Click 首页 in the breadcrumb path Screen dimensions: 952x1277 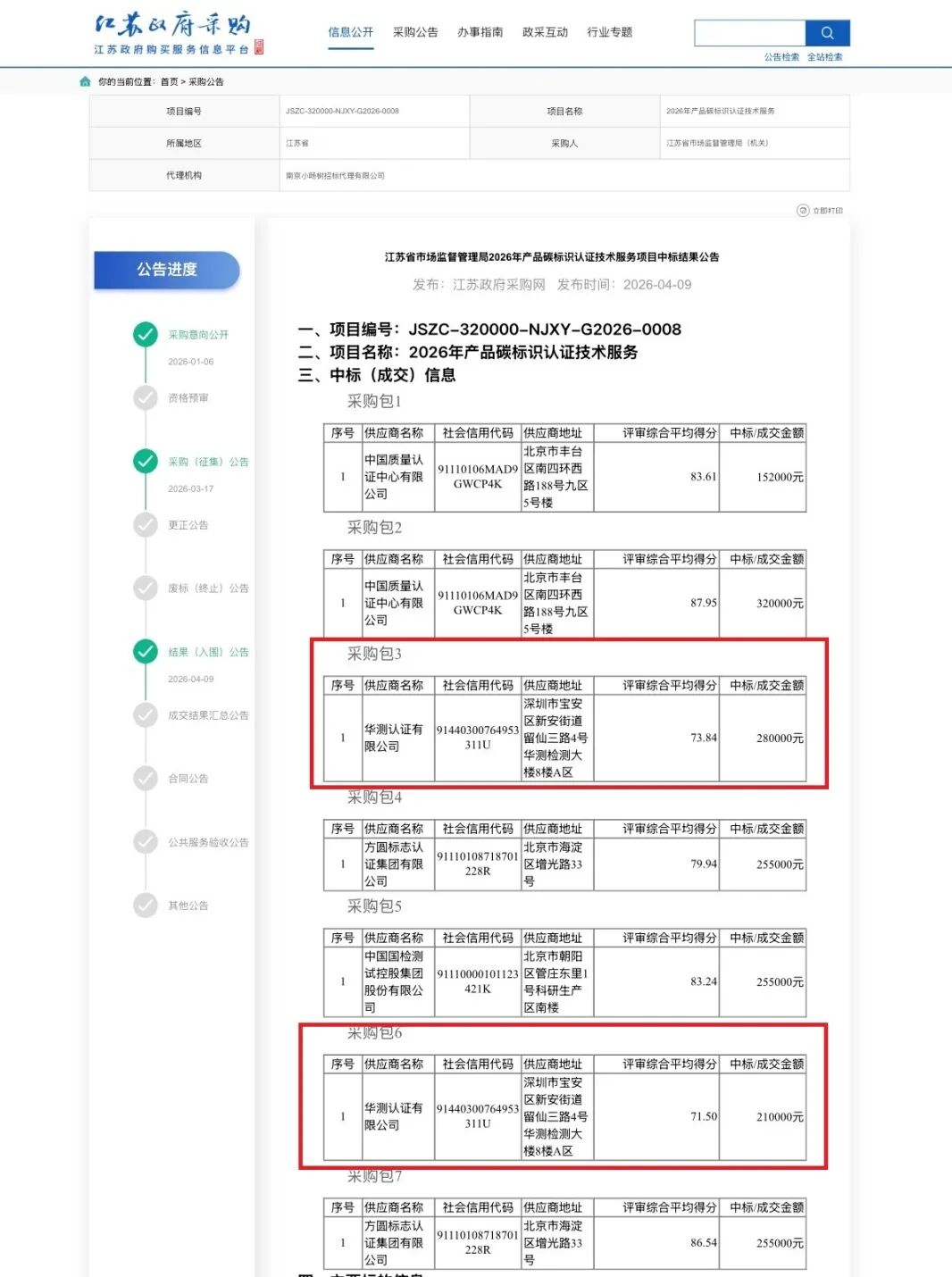tap(169, 82)
